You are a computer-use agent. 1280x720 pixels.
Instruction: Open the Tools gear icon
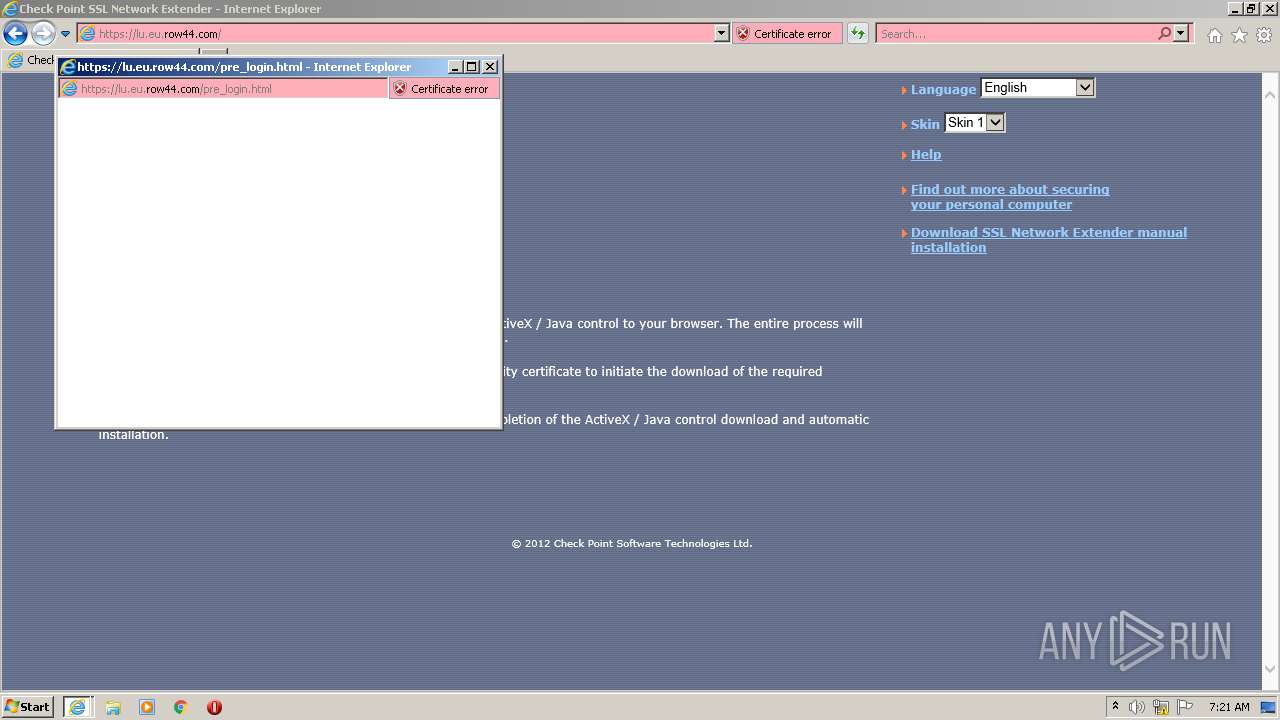pyautogui.click(x=1264, y=35)
